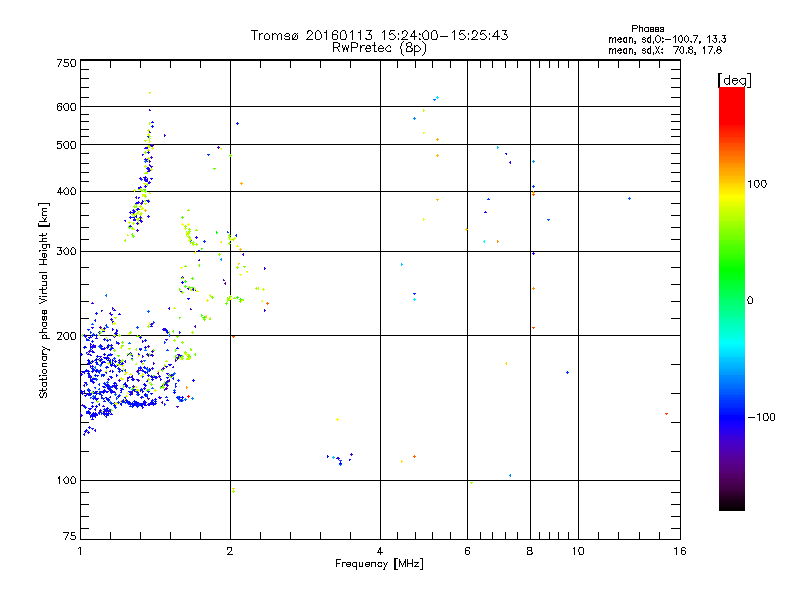Click the '0' colorbar tick label
The image size is (800, 600).
pyautogui.click(x=749, y=301)
